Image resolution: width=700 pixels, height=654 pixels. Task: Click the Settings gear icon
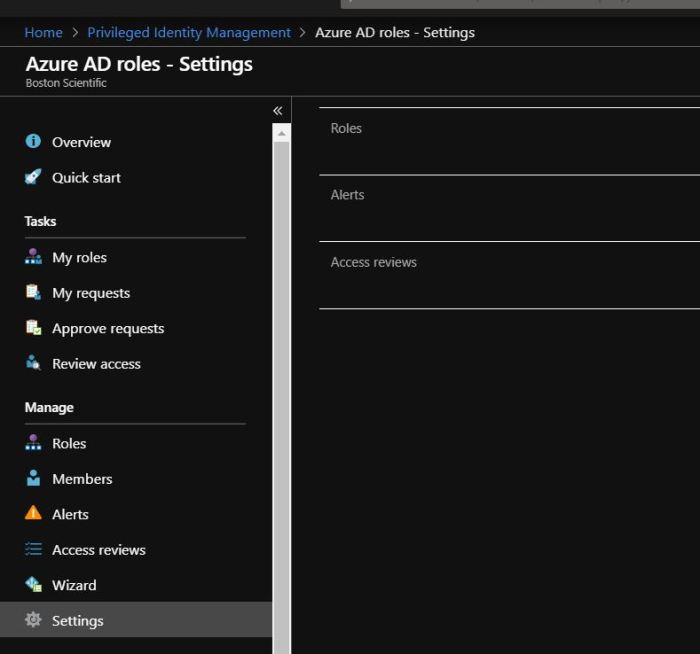33,621
